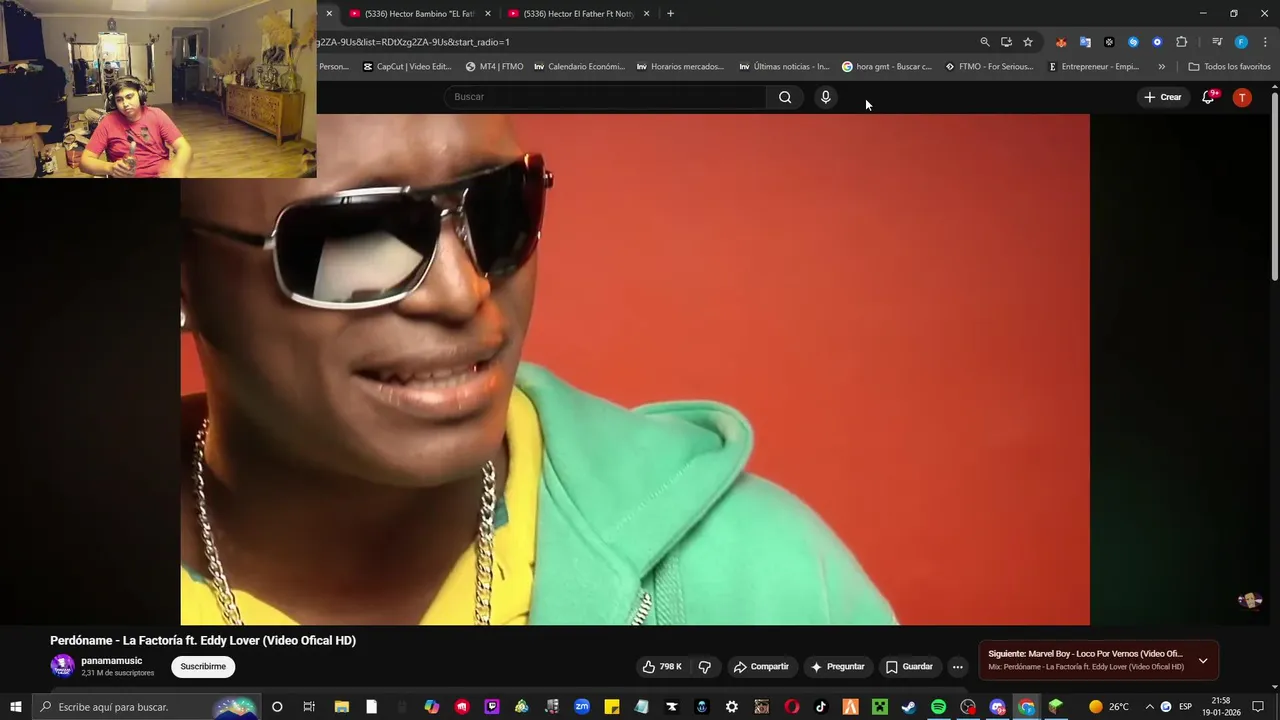Switch the ESP keyboard language indicator
The image size is (1280, 720).
[1185, 707]
